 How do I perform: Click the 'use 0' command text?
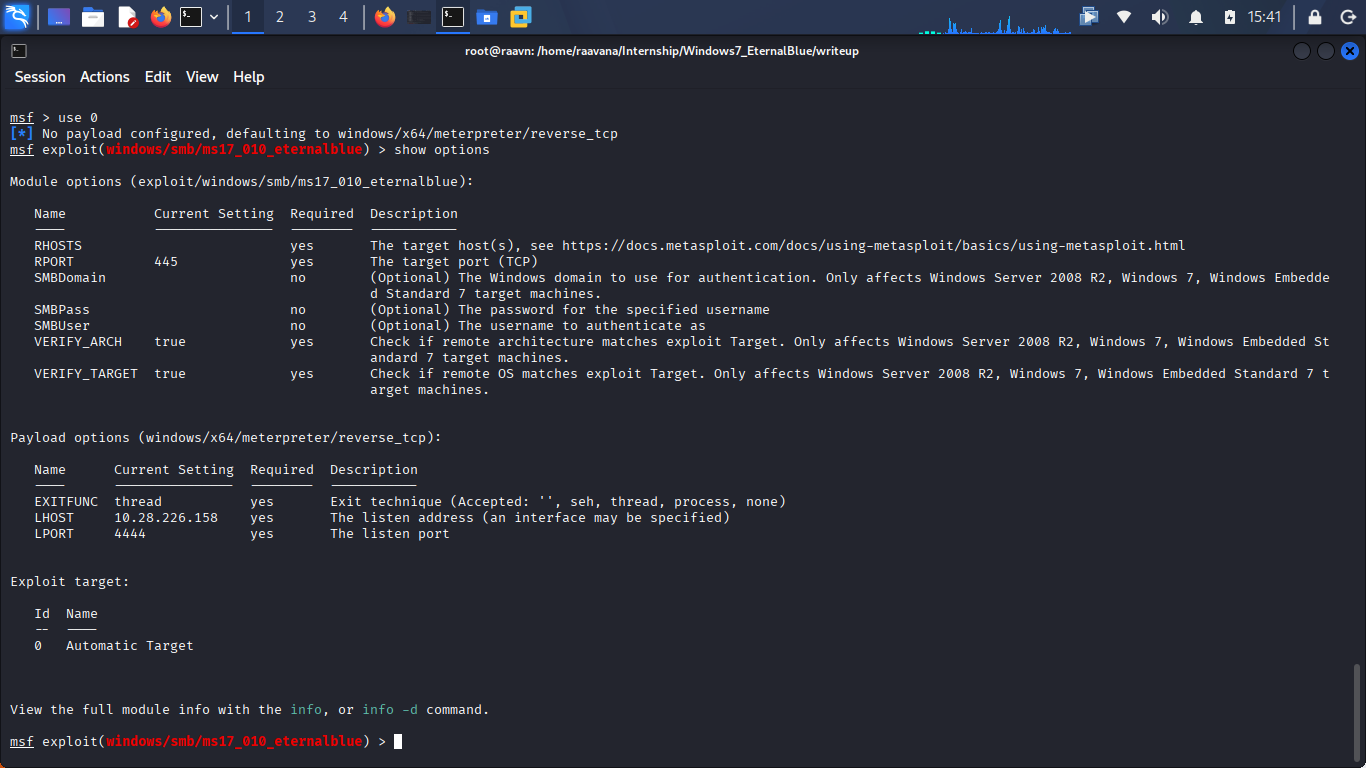click(x=78, y=118)
